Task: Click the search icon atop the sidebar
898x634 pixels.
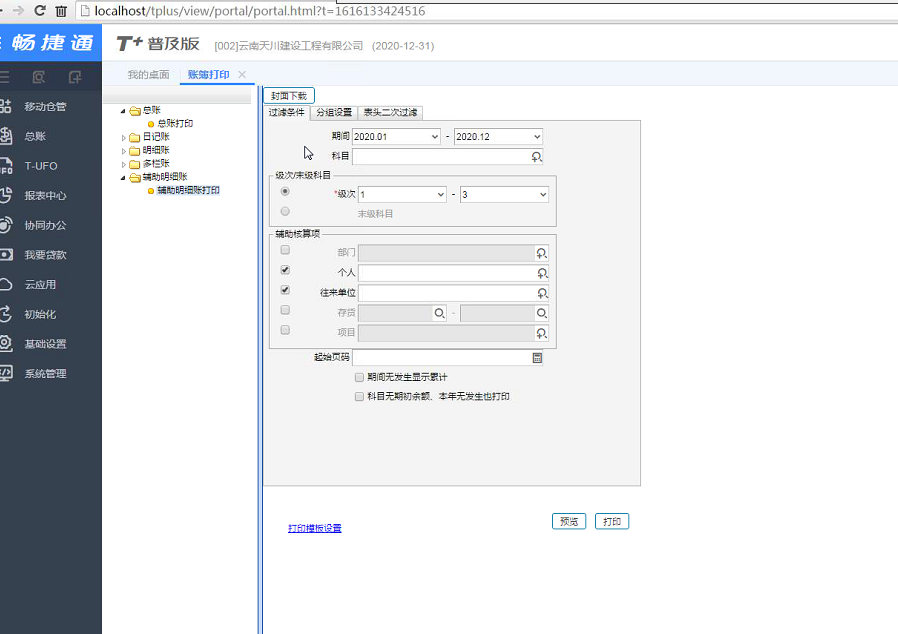Action: tap(38, 77)
